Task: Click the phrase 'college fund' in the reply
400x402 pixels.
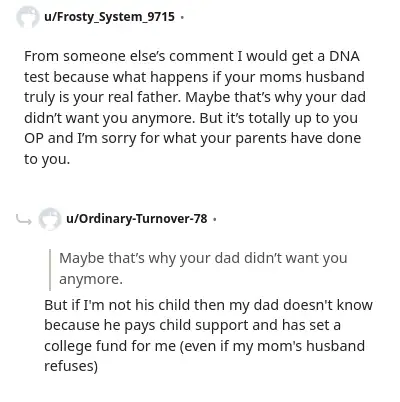Action: [86, 346]
